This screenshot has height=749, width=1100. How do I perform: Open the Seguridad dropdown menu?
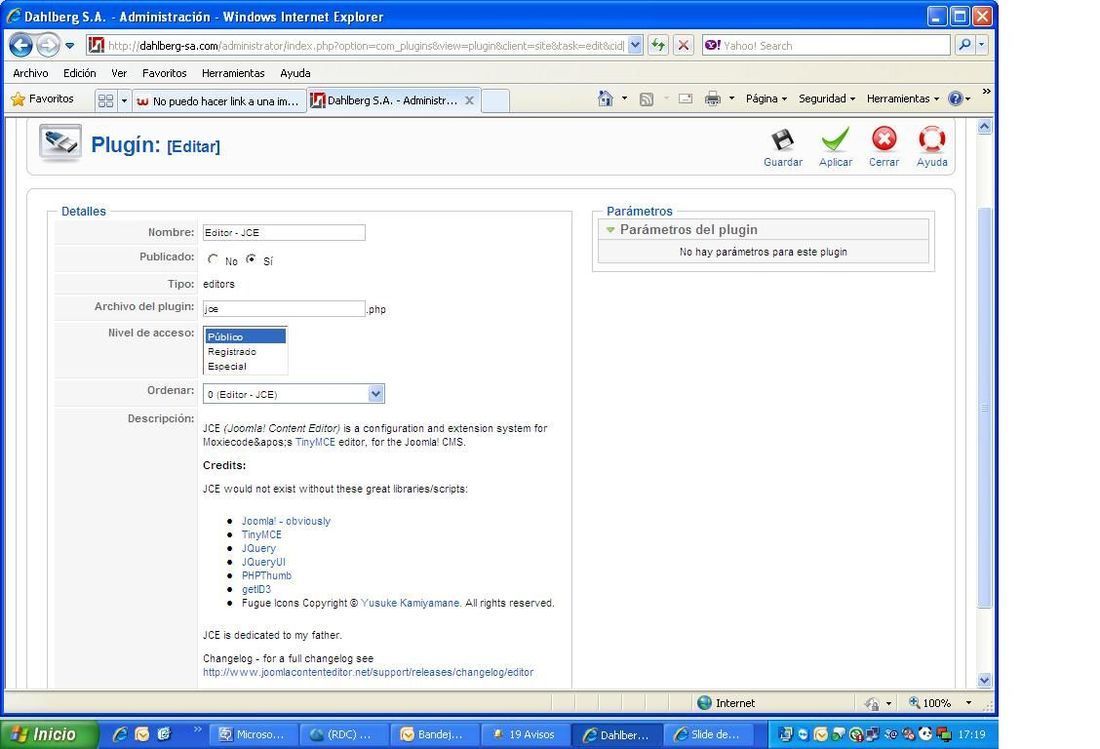click(x=827, y=99)
